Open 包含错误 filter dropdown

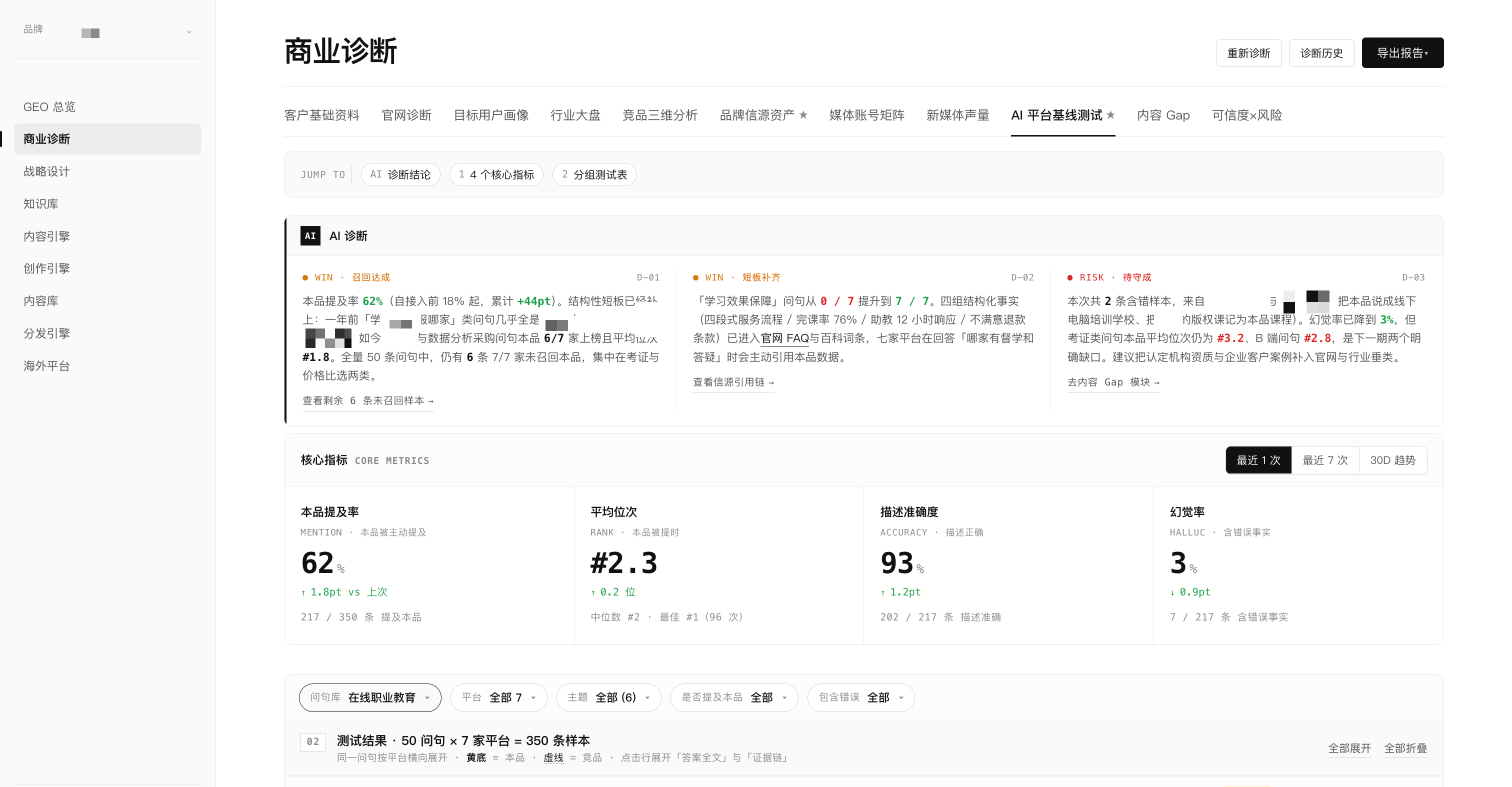860,697
